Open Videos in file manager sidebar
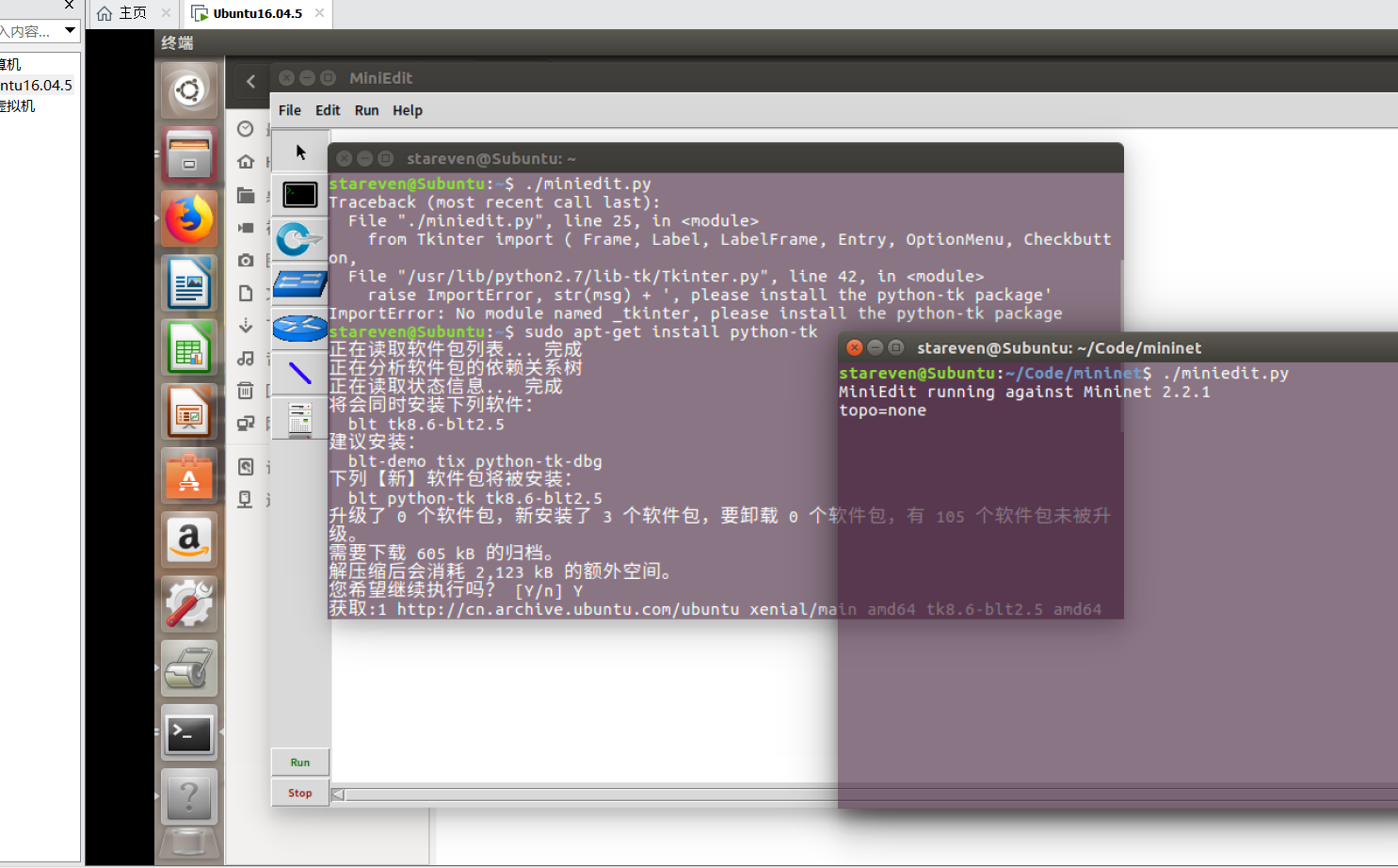Image resolution: width=1398 pixels, height=868 pixels. pos(246,228)
